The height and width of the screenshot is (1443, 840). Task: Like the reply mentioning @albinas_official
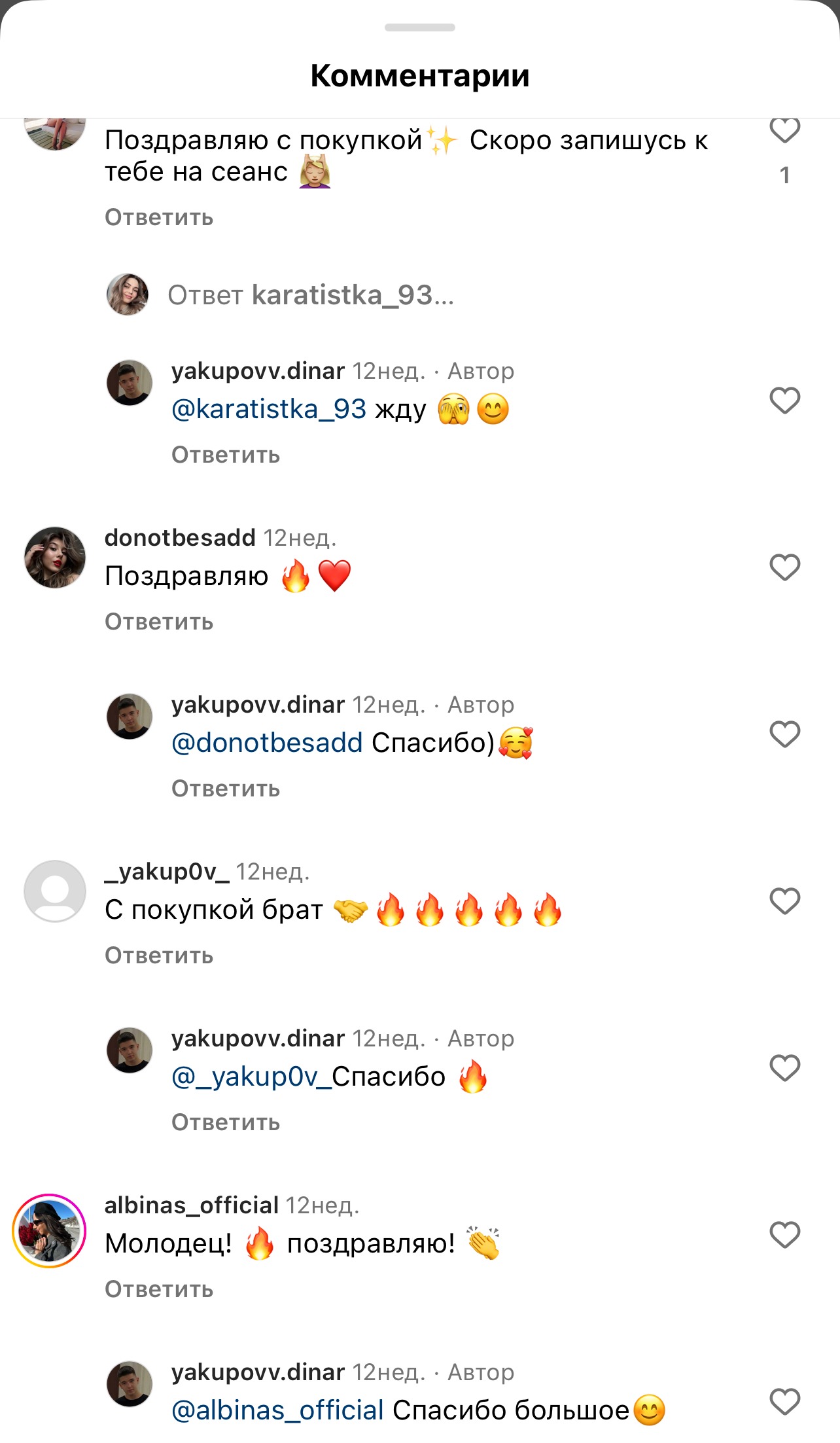pos(784,1402)
